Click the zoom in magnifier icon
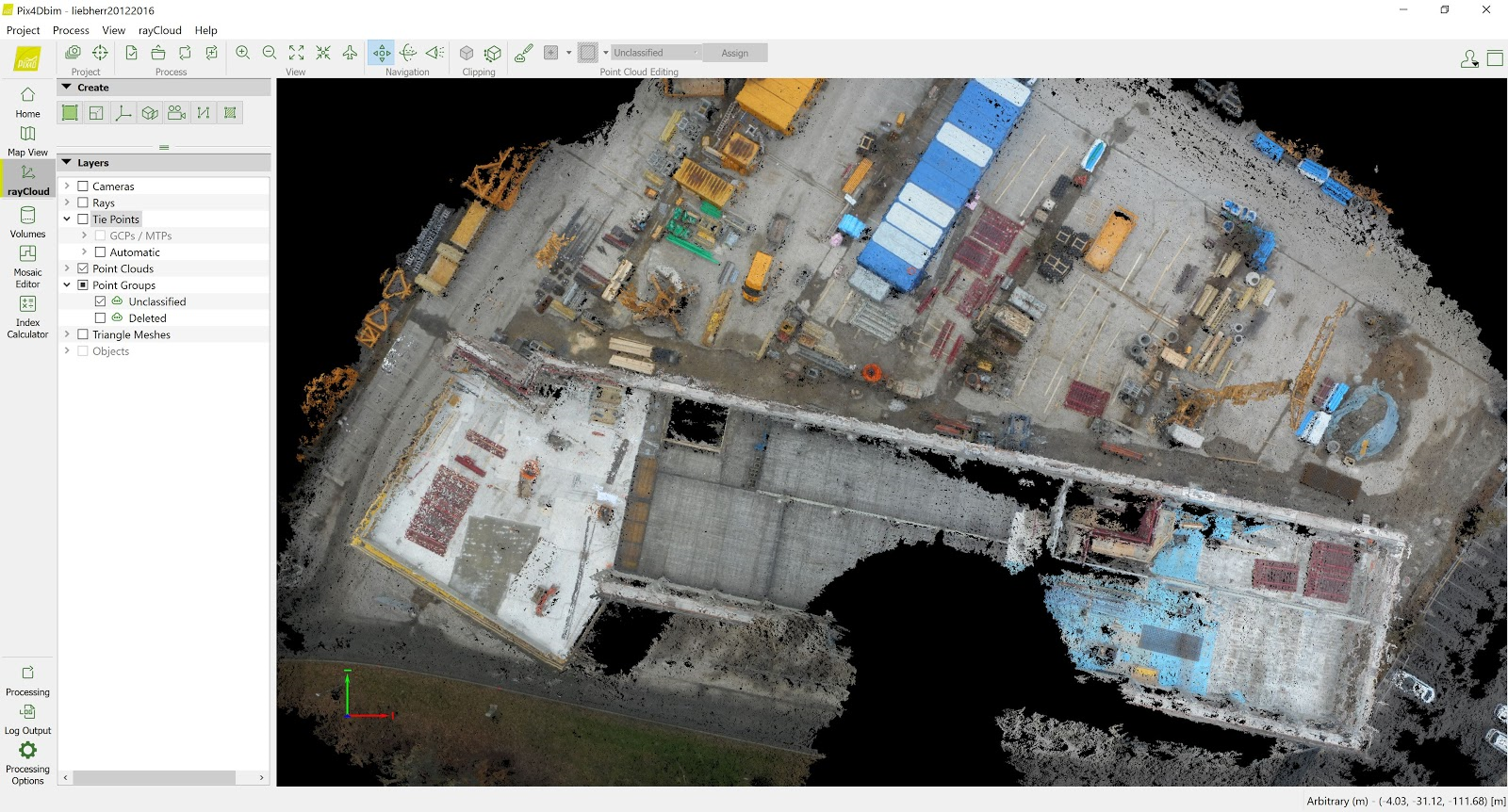 [242, 53]
